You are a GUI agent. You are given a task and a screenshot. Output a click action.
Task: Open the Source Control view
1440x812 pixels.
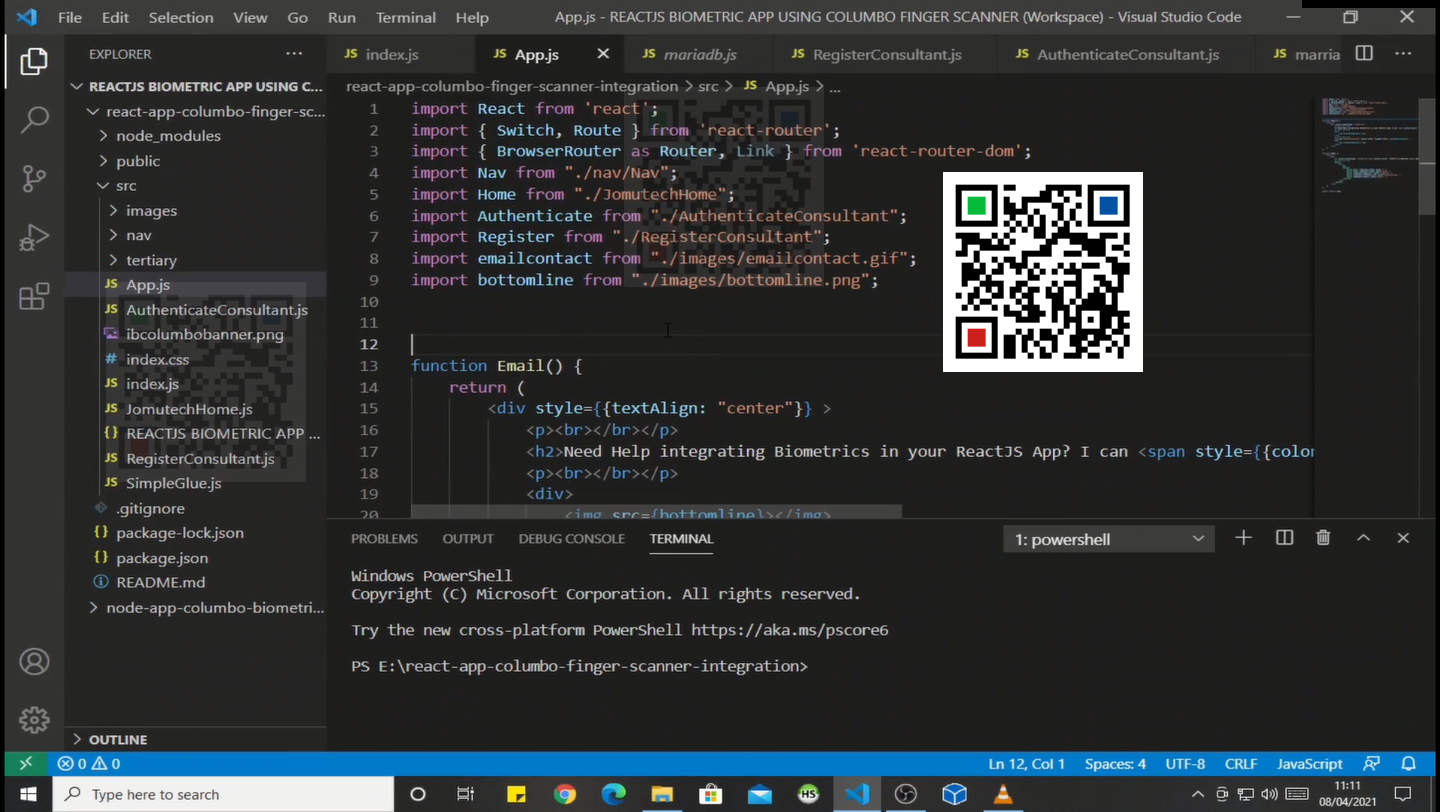[x=34, y=177]
